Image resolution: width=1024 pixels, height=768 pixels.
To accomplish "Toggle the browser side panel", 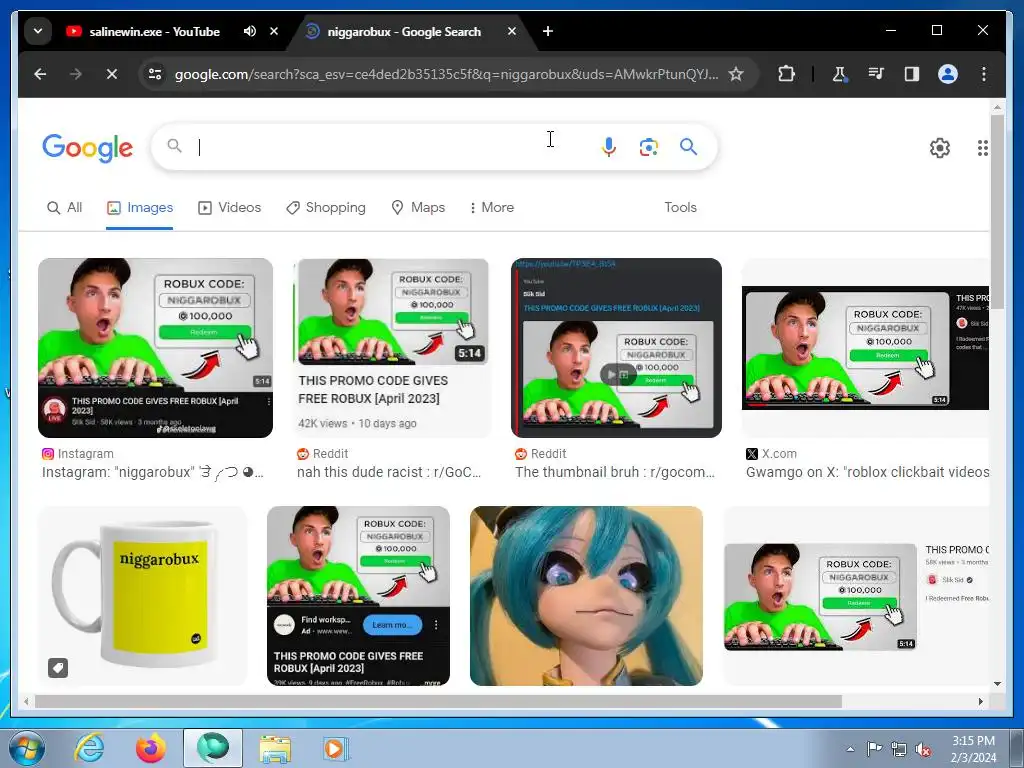I will (x=912, y=74).
